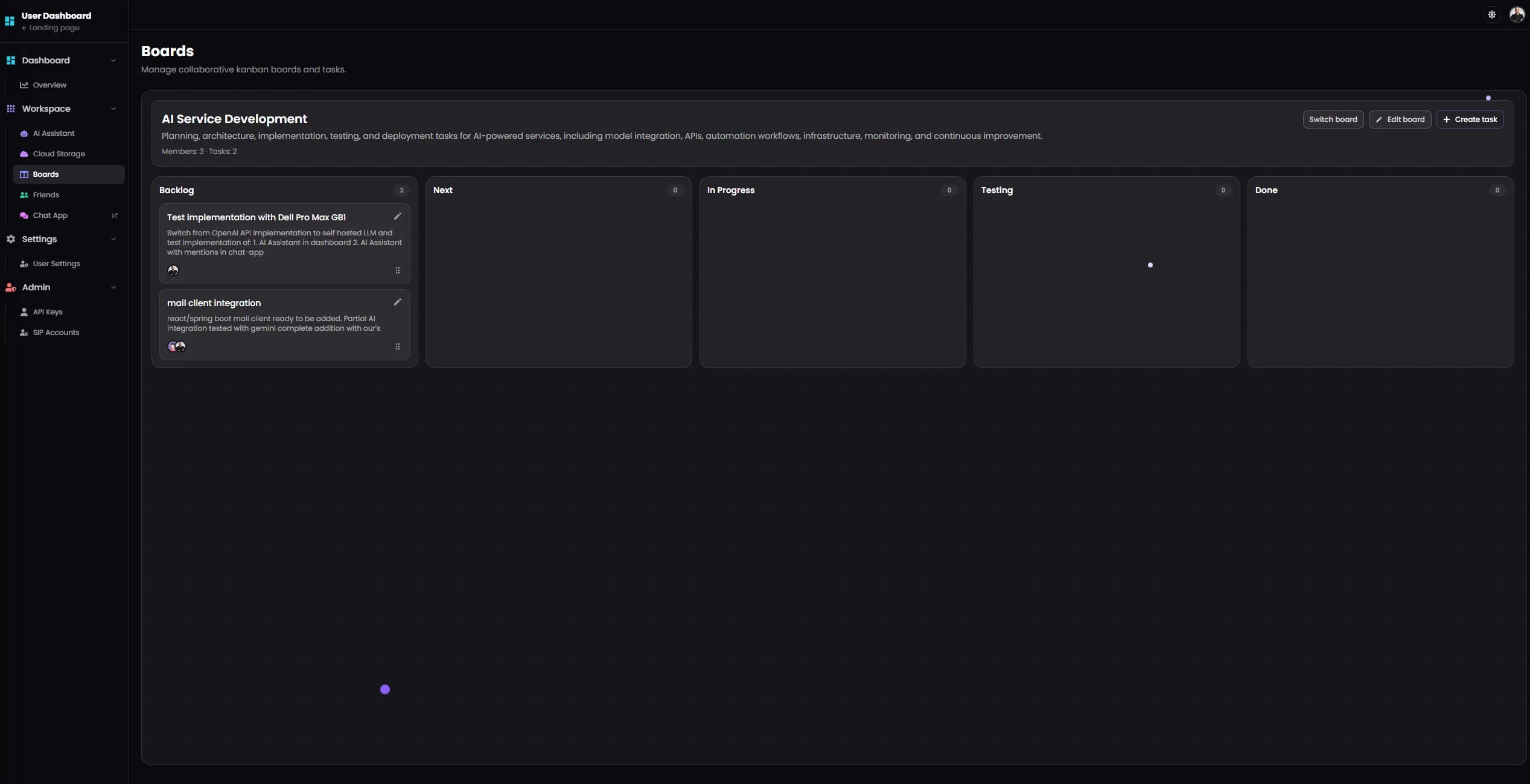
Task: Collapse the Dashboard section chevron
Action: (x=113, y=60)
